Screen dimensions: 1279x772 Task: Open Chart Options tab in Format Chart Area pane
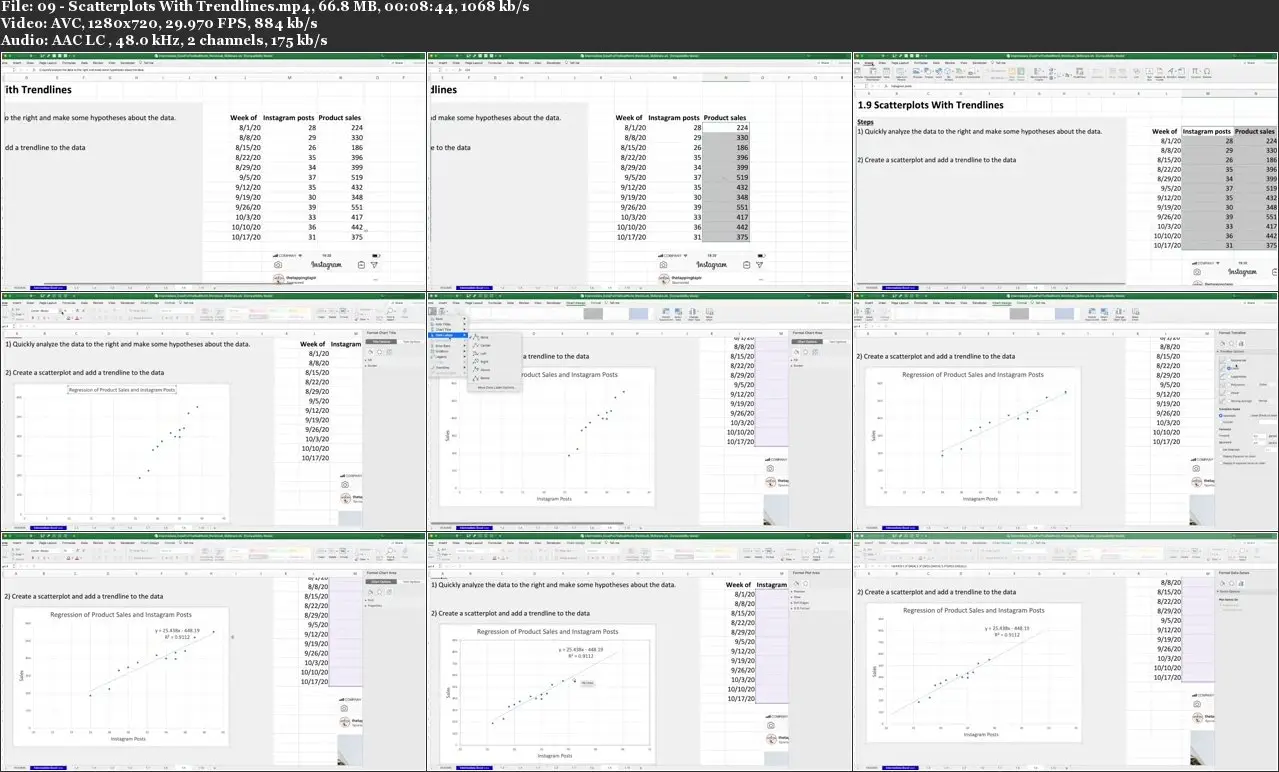click(x=807, y=342)
